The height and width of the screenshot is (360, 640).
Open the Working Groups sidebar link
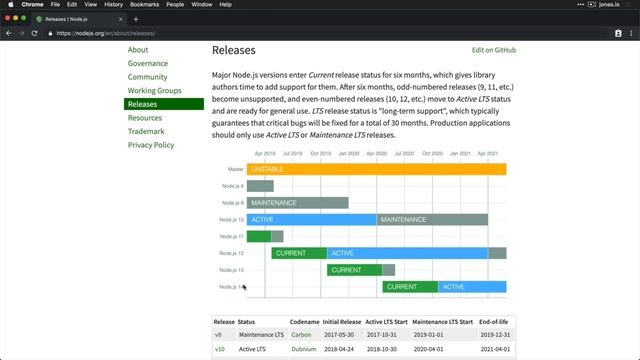click(x=154, y=91)
